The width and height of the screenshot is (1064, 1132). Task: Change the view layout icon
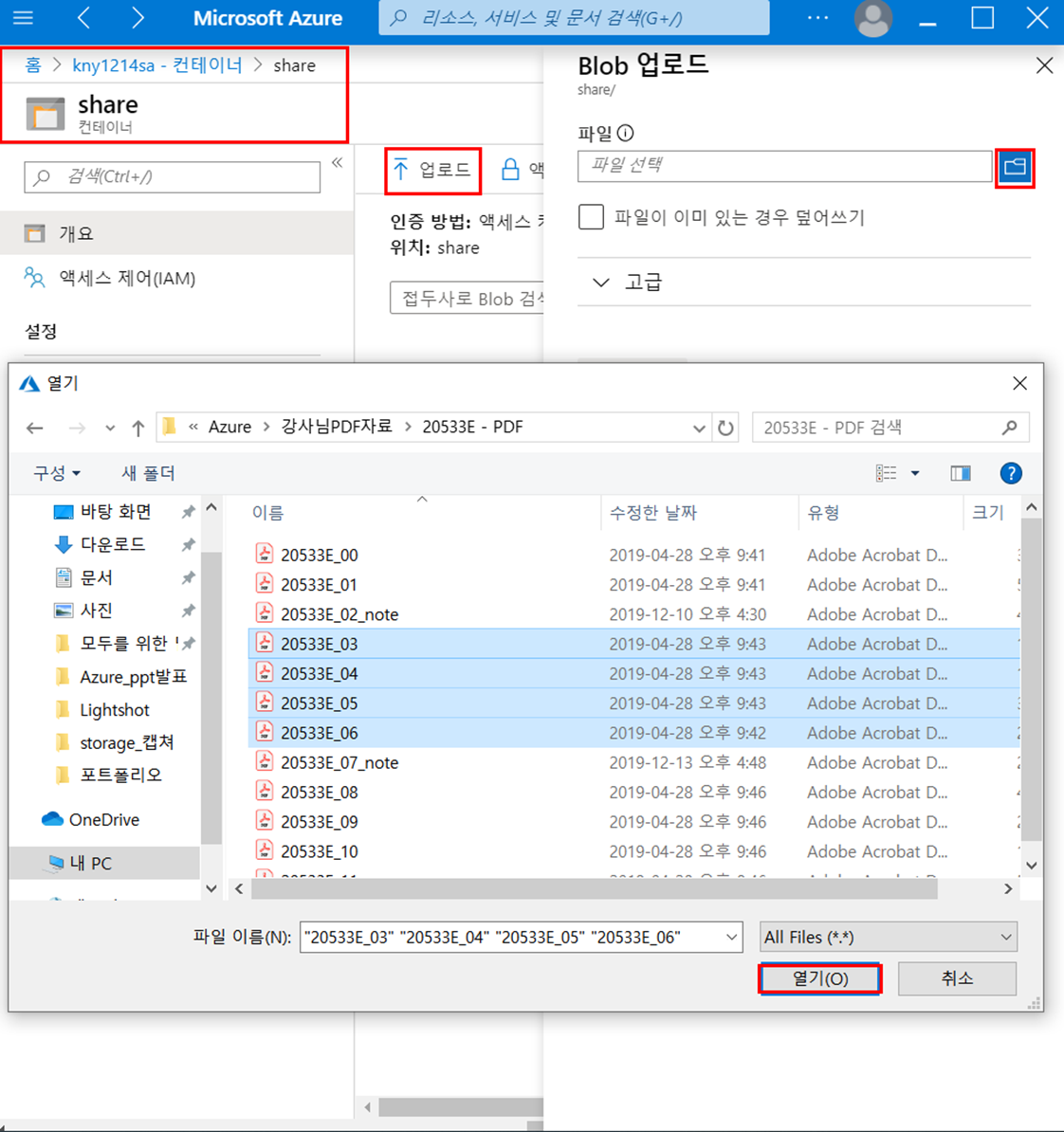coord(887,473)
